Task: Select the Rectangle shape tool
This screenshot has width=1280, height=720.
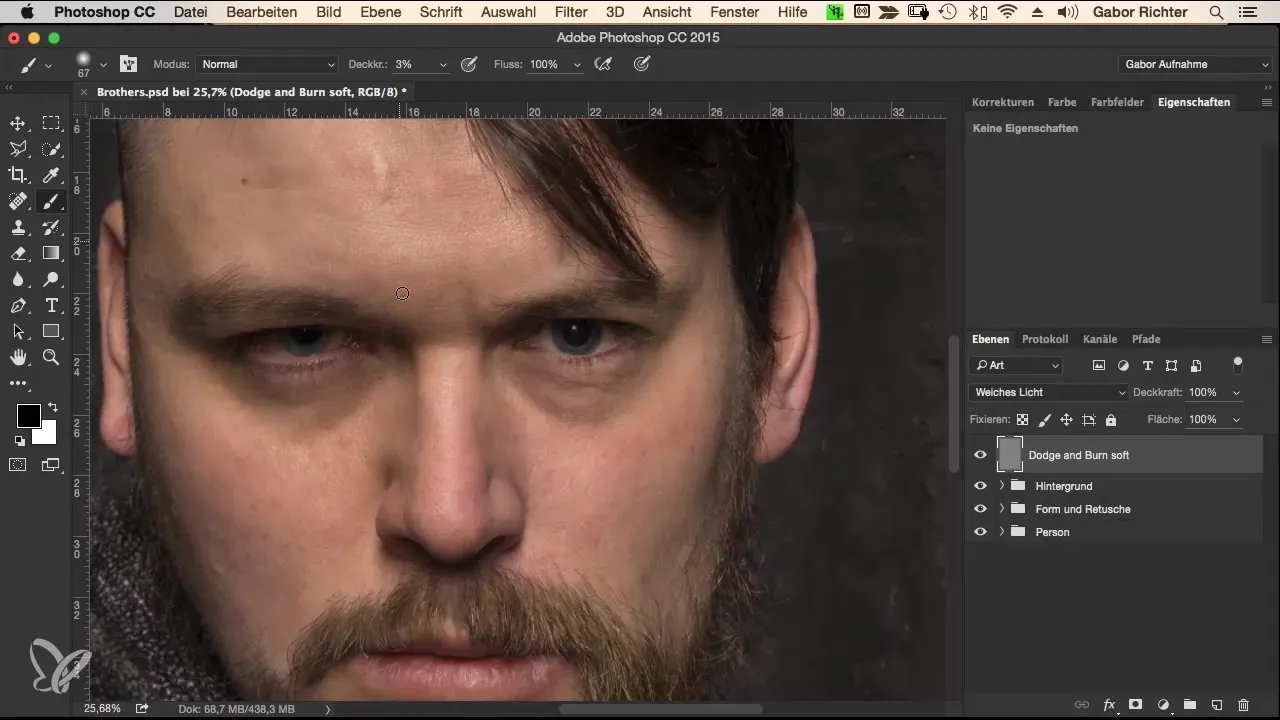Action: click(52, 332)
